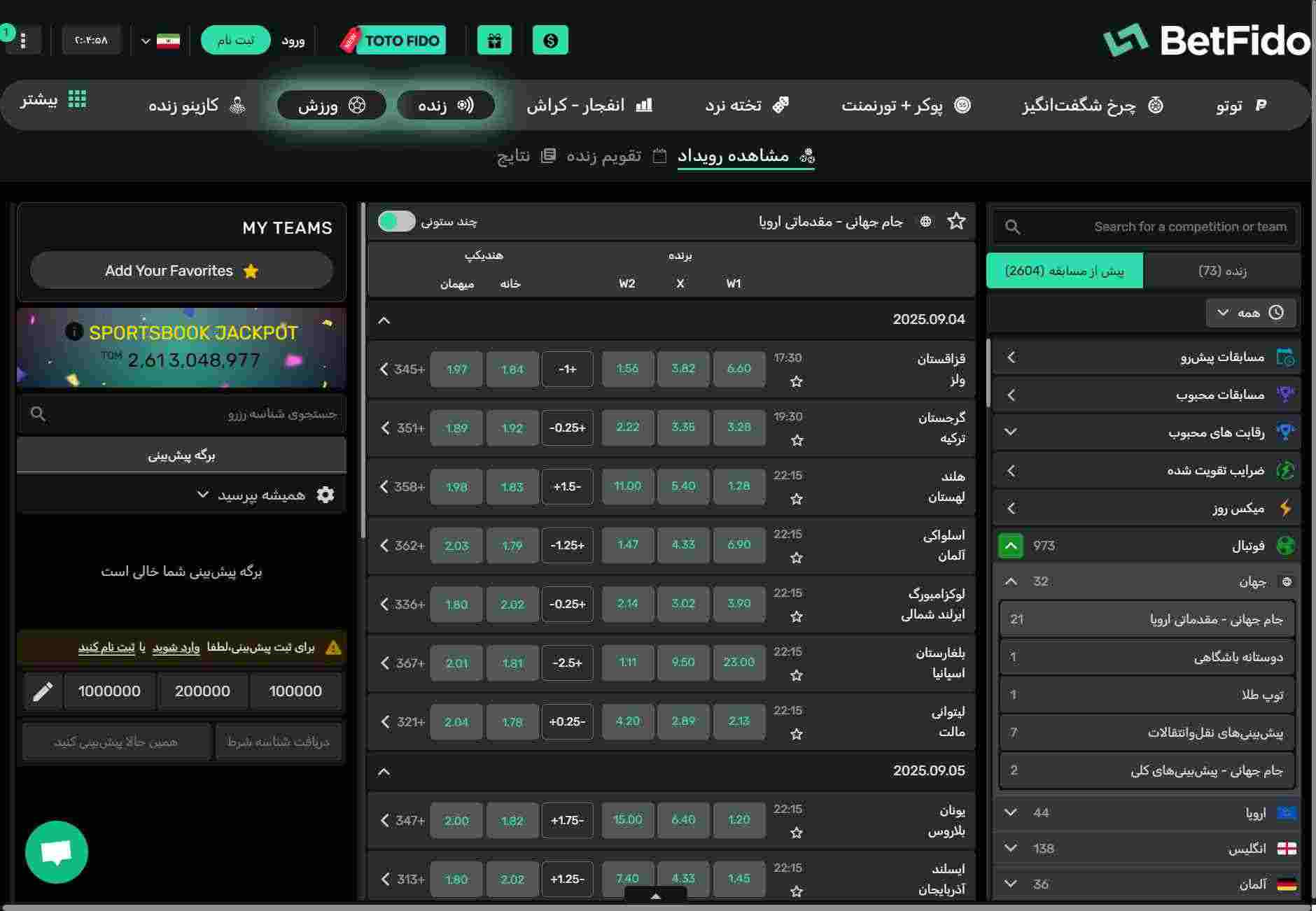Image resolution: width=1316 pixels, height=911 pixels.
Task: Expand the England football category
Action: coord(1010,848)
